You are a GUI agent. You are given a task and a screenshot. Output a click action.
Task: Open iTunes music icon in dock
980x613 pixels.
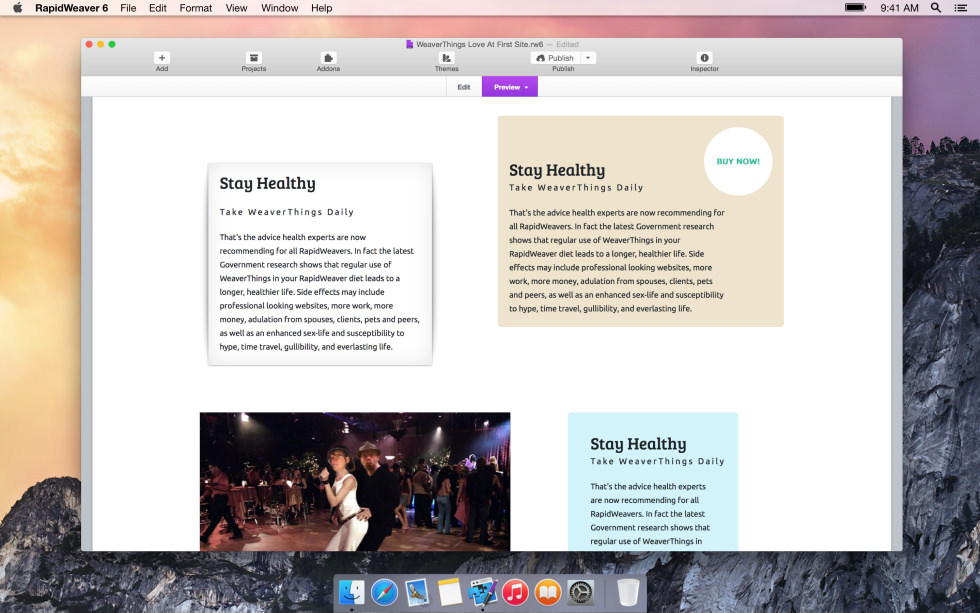(515, 592)
